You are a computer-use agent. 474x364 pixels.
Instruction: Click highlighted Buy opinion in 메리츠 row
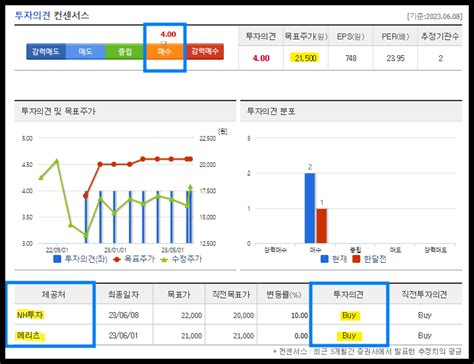tap(349, 336)
